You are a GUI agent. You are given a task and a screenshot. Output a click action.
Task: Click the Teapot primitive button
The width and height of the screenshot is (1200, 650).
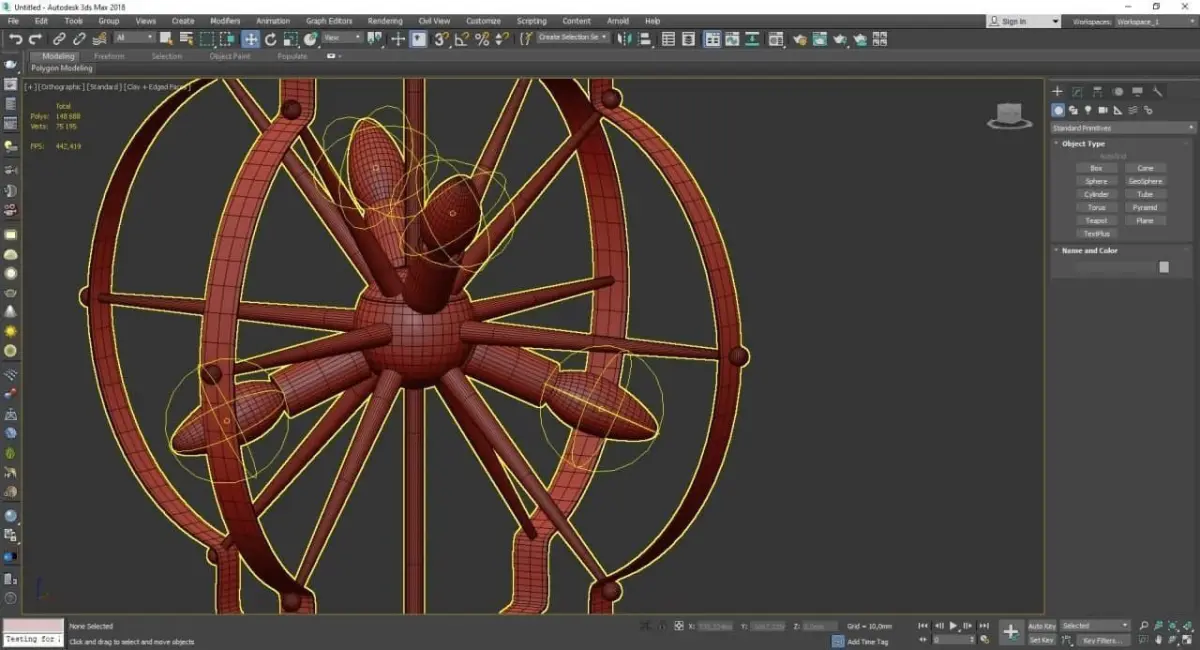[1096, 220]
